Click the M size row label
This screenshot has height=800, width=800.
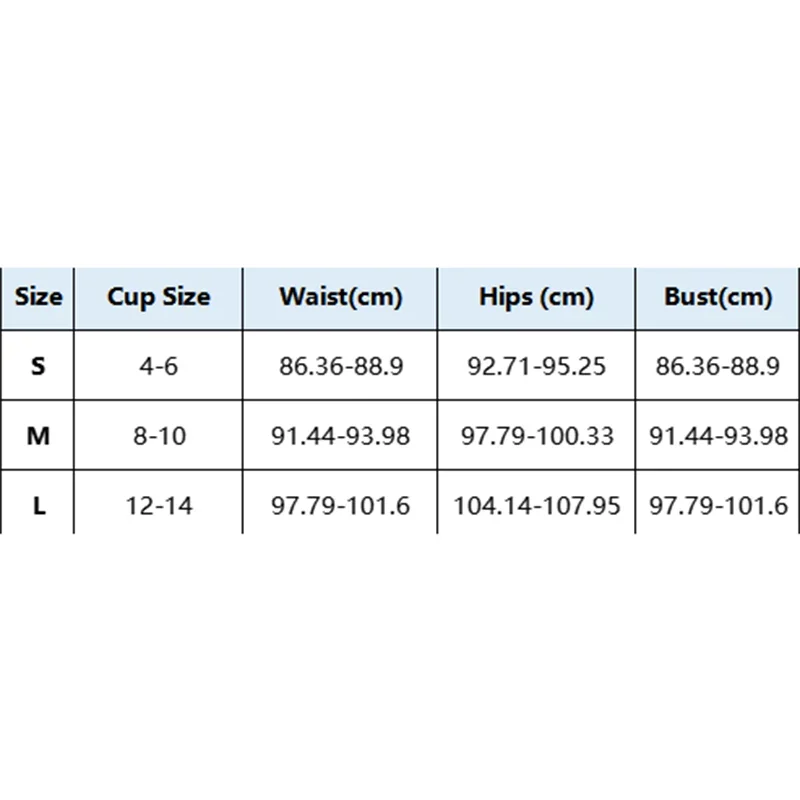(x=39, y=436)
